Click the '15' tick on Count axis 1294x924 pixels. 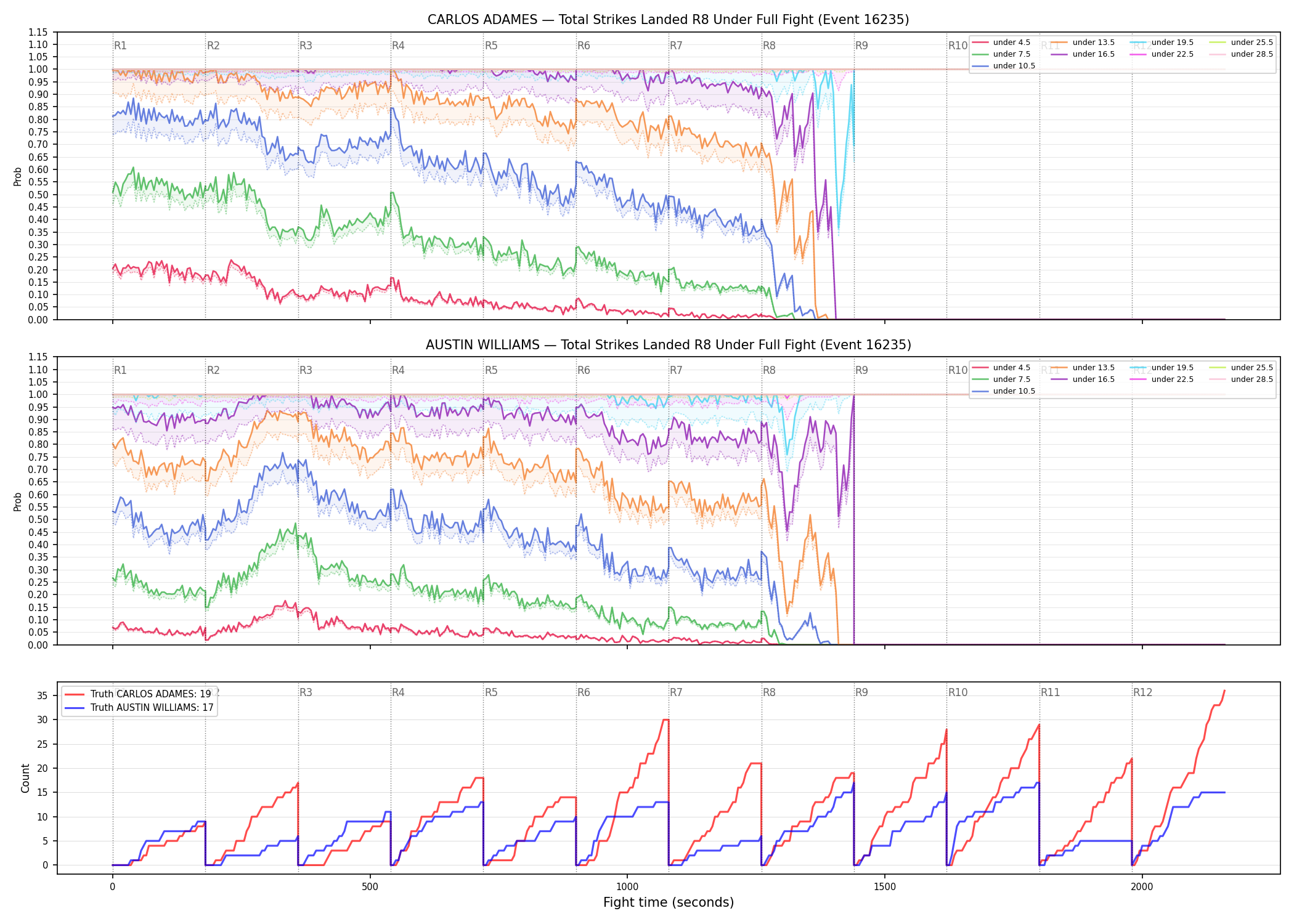(x=43, y=792)
